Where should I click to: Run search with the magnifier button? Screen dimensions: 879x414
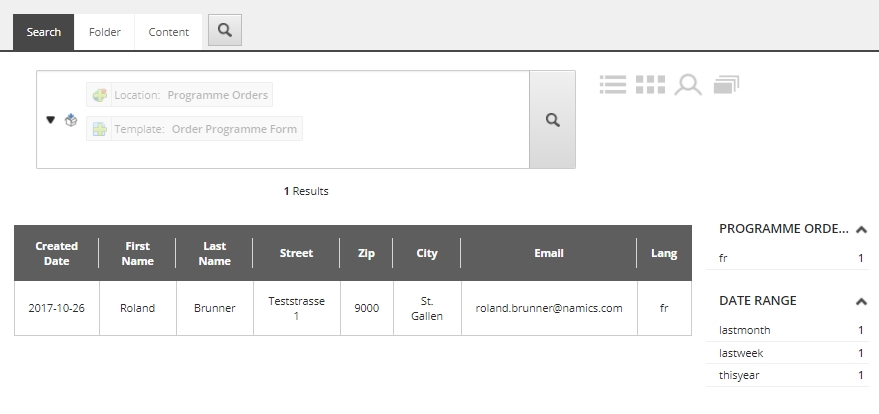(552, 120)
